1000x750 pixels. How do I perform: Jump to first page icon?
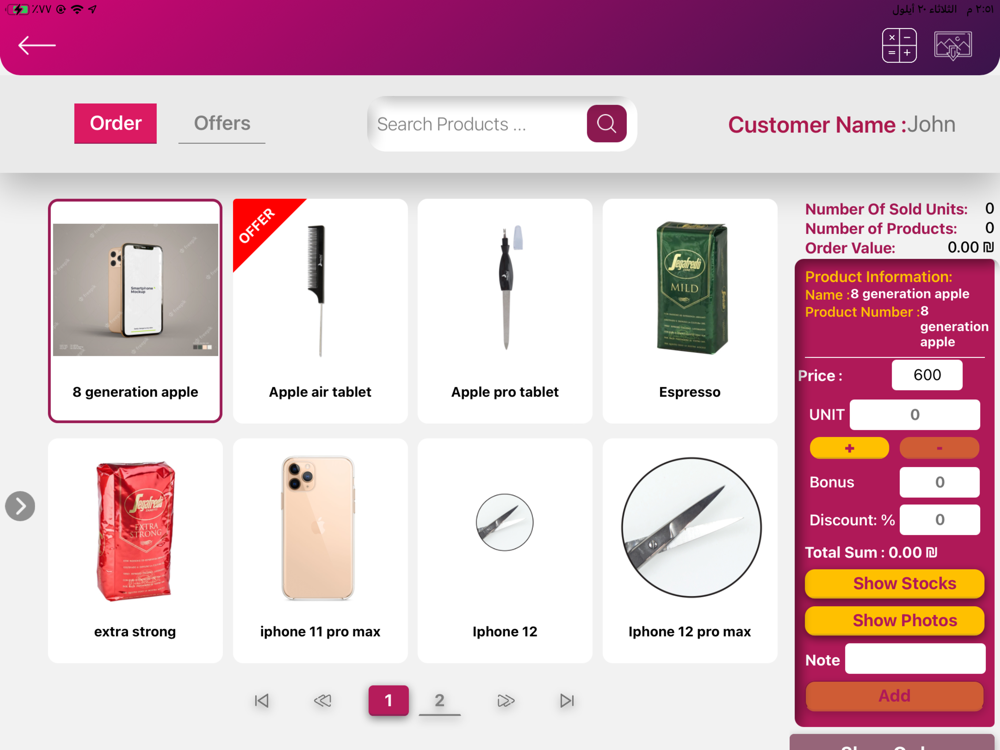click(x=261, y=701)
